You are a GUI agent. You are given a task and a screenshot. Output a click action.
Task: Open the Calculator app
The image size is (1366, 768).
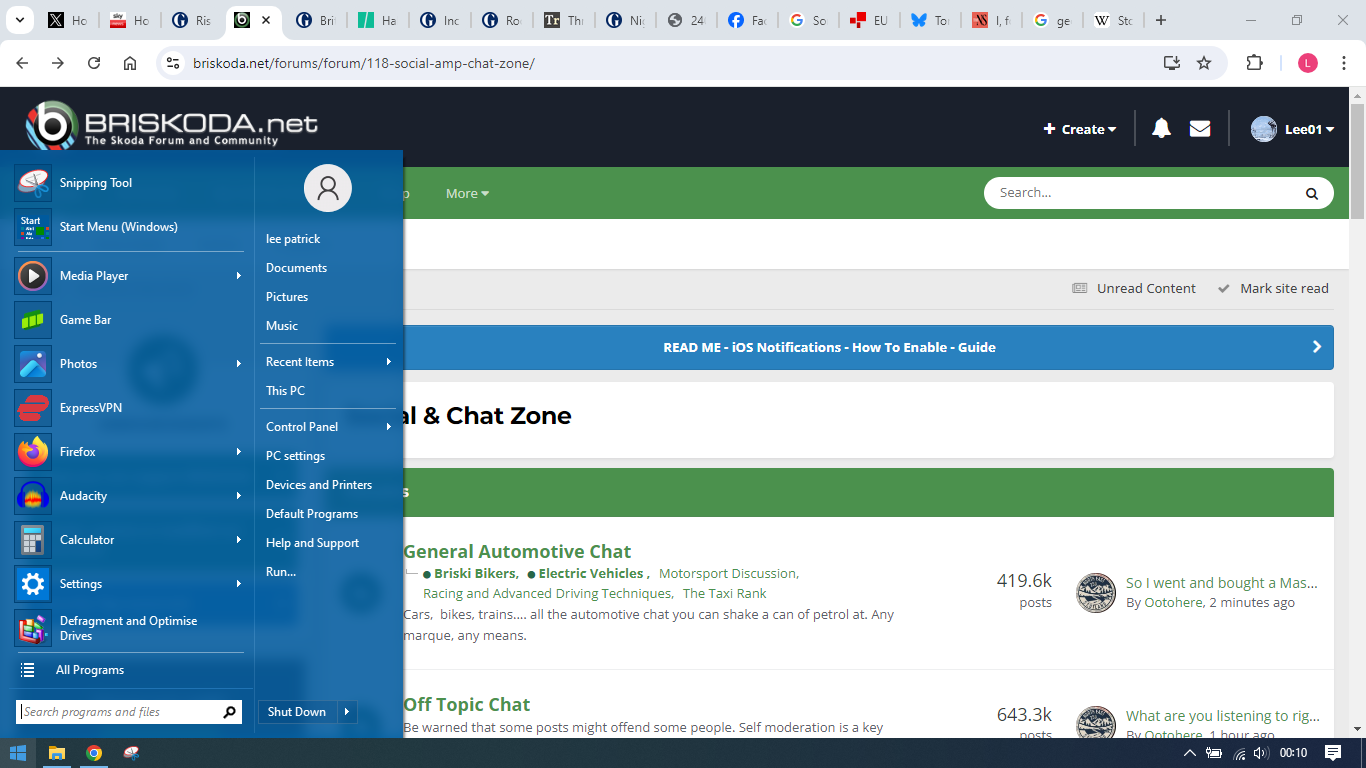[87, 539]
